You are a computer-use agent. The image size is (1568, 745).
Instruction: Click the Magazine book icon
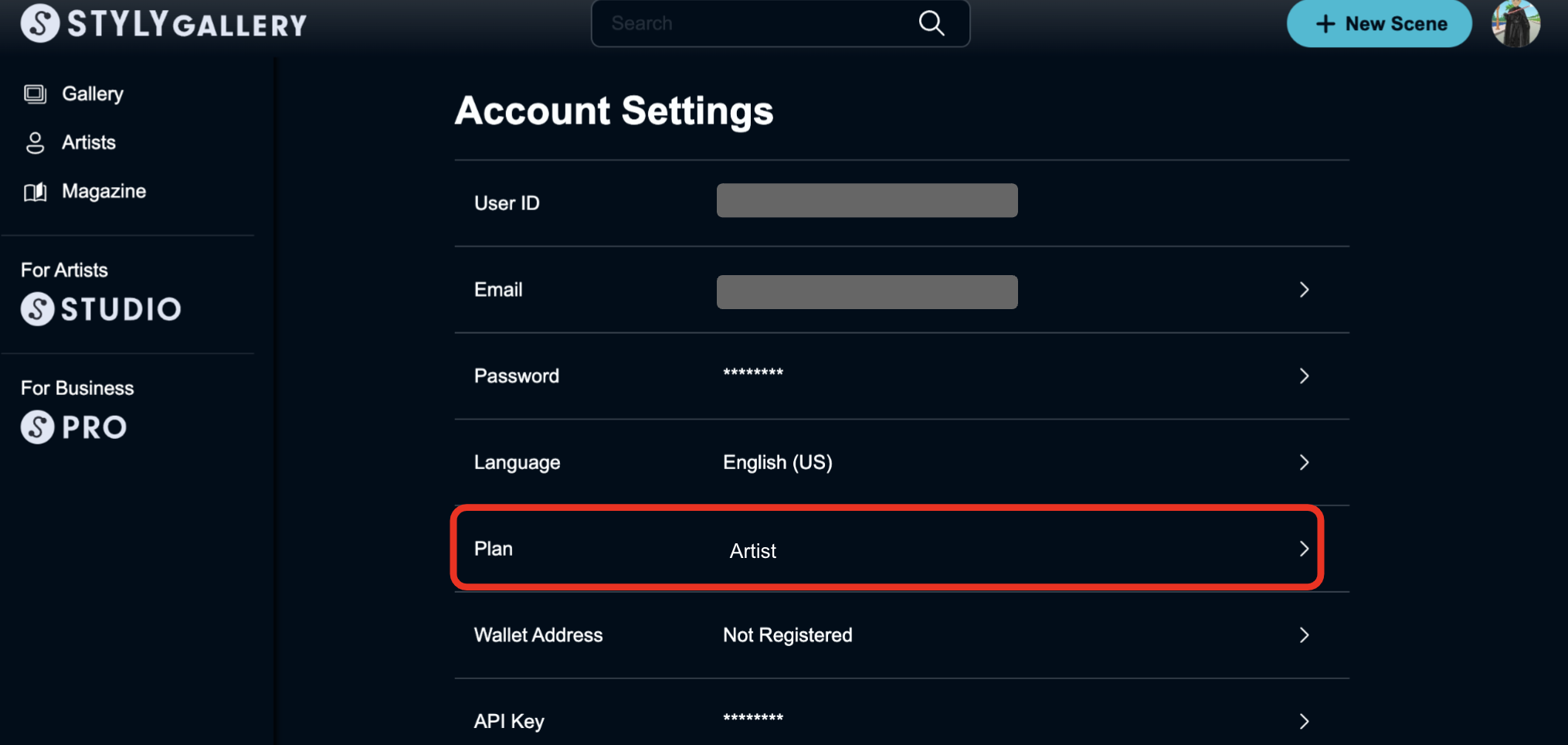(35, 192)
